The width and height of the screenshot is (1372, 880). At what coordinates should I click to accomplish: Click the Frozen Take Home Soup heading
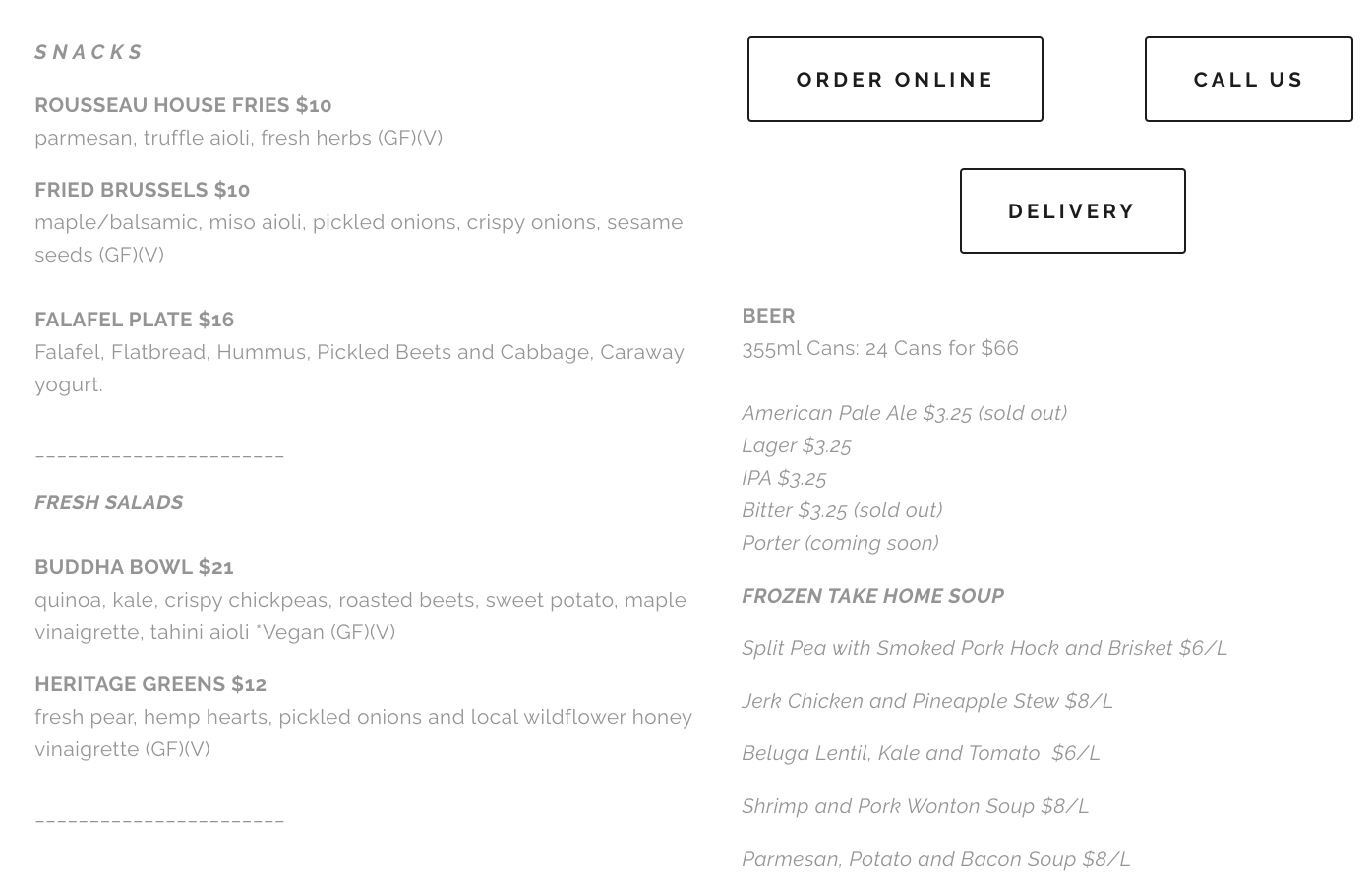[x=872, y=596]
